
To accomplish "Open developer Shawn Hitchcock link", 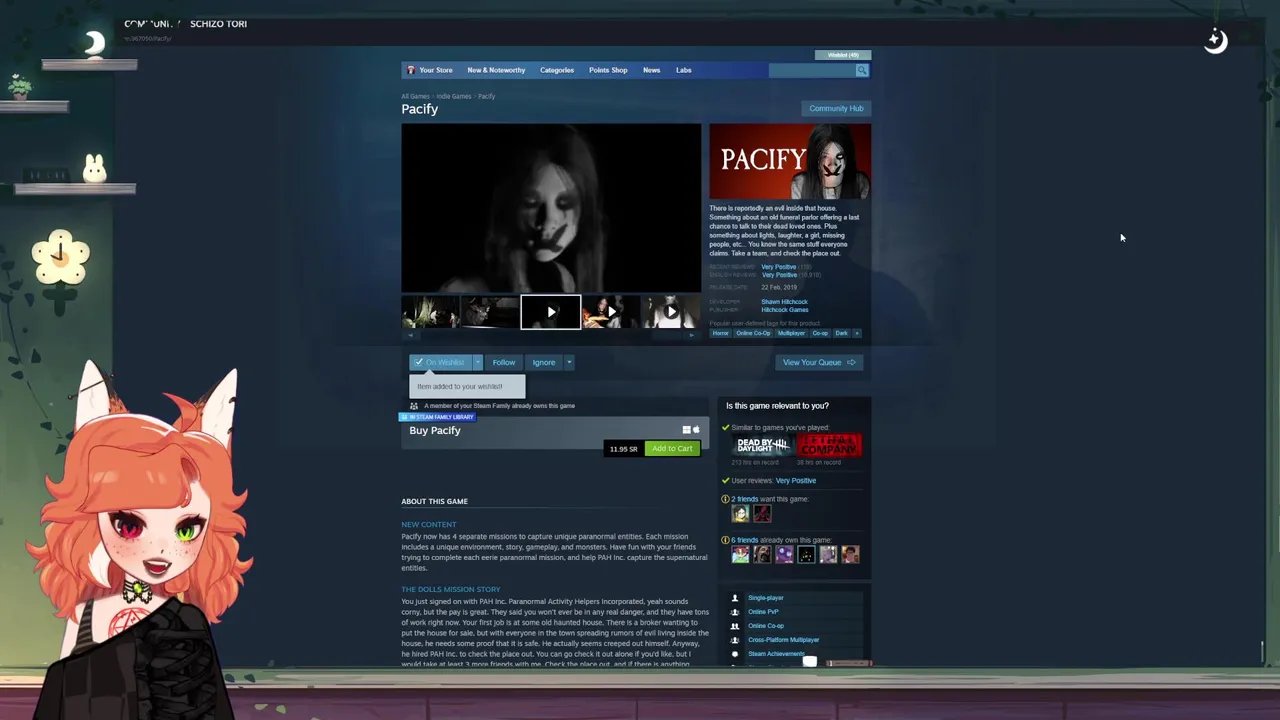I will point(784,302).
